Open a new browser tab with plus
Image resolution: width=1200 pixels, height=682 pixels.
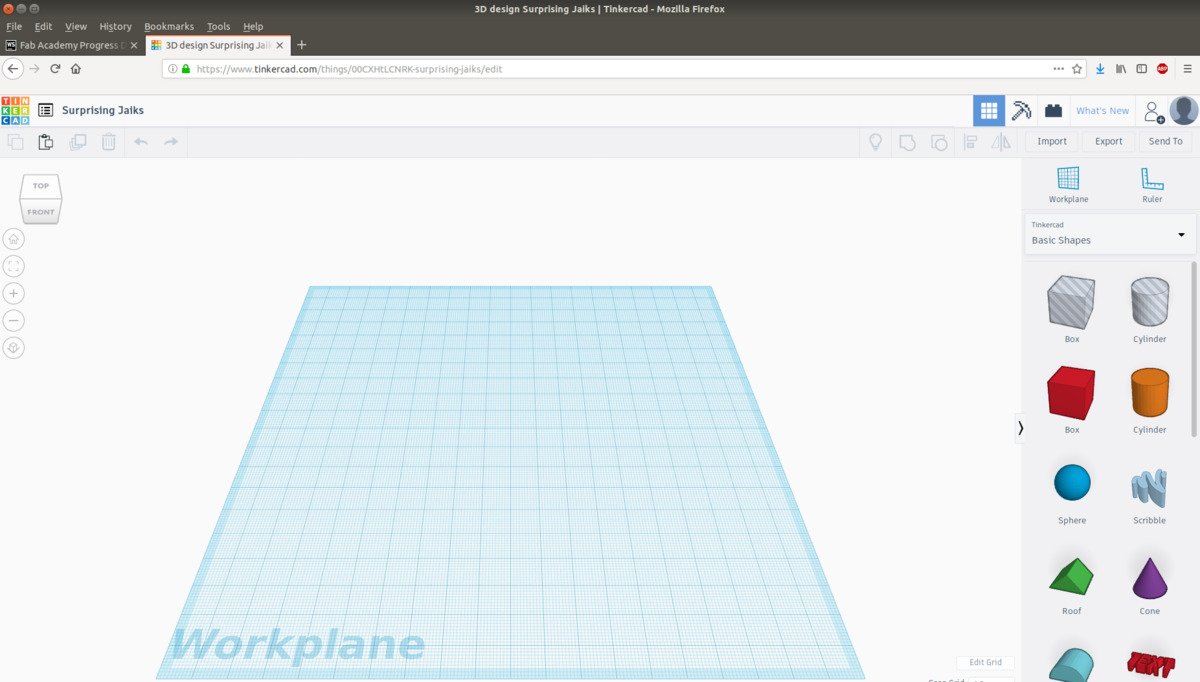(x=302, y=45)
